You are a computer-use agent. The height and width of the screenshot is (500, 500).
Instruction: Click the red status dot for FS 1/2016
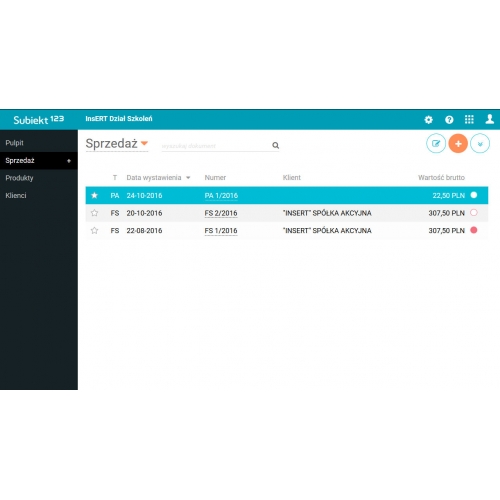tap(474, 230)
